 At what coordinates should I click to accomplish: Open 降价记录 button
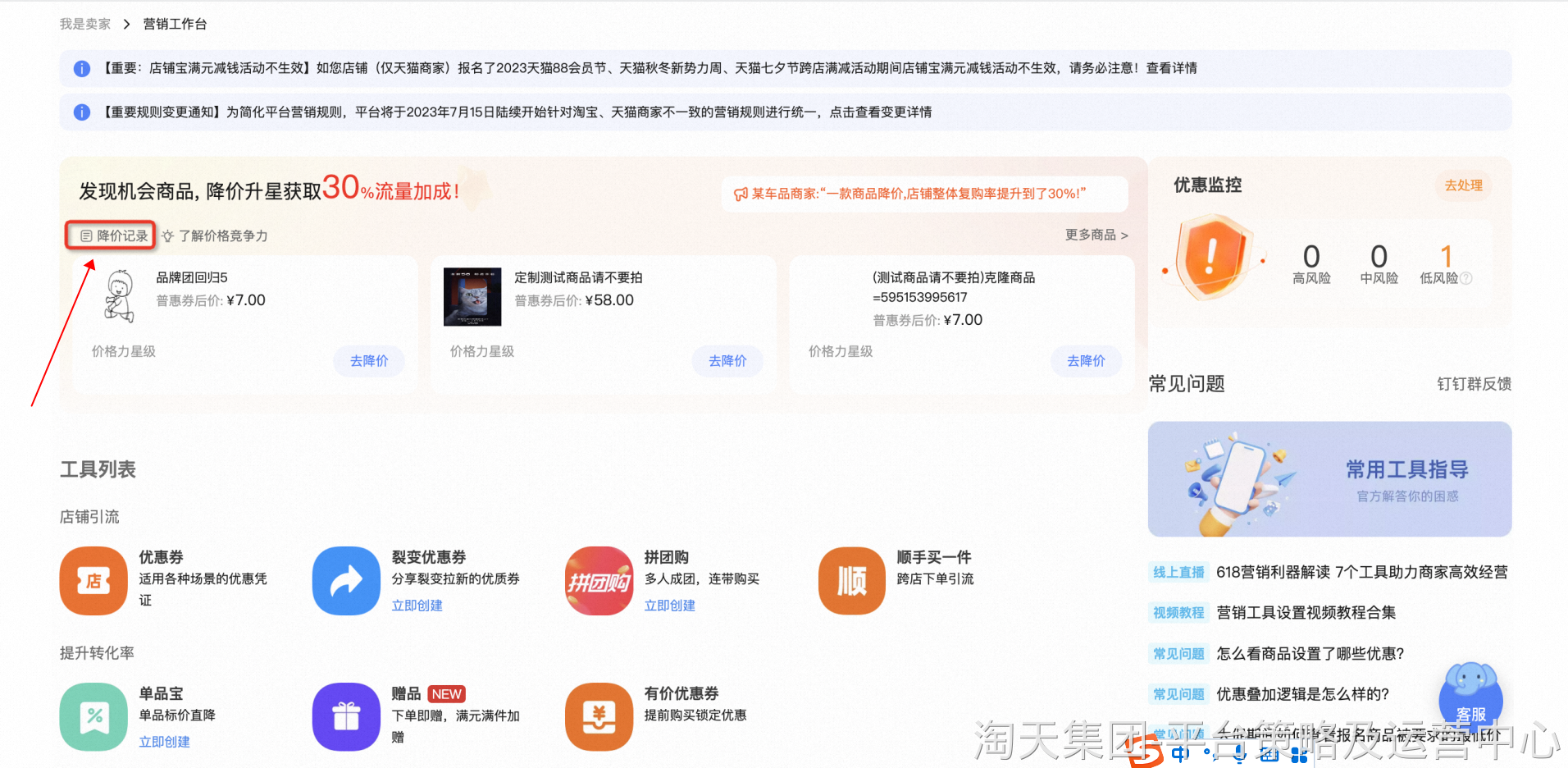coord(111,236)
